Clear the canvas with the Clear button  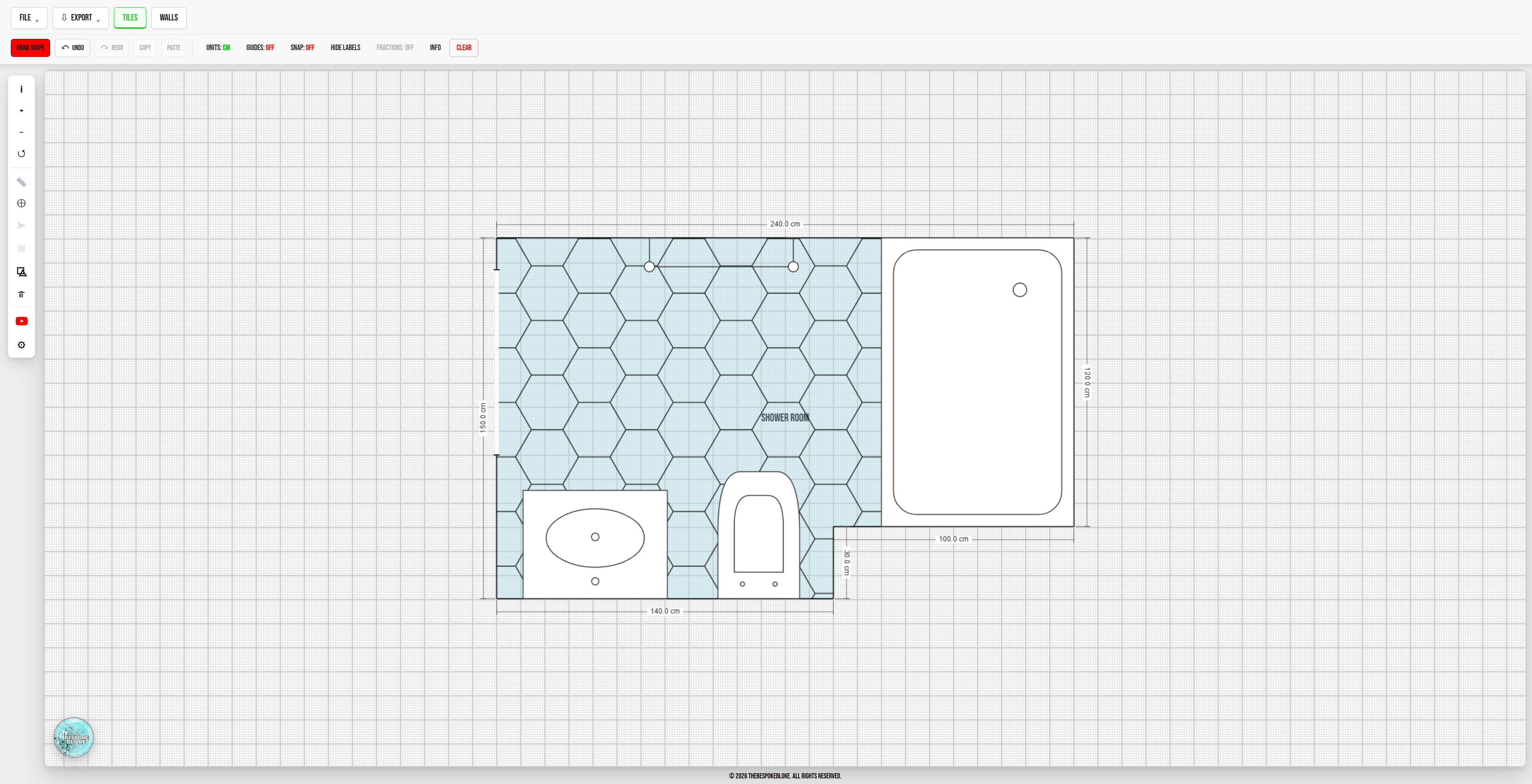tap(464, 48)
